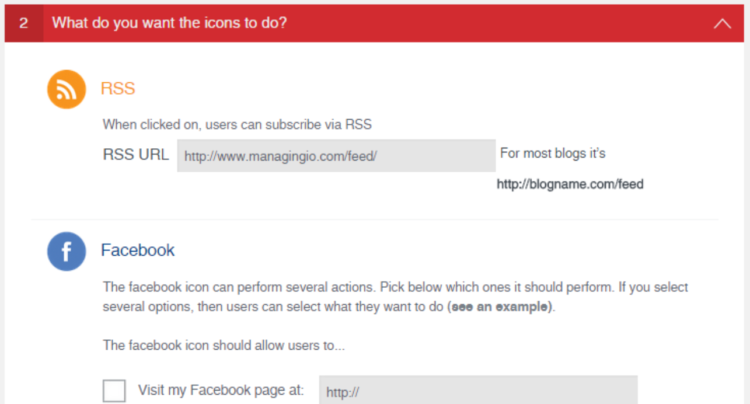Click the "For most blogs it's" hint text
The width and height of the screenshot is (750, 404).
coord(553,153)
